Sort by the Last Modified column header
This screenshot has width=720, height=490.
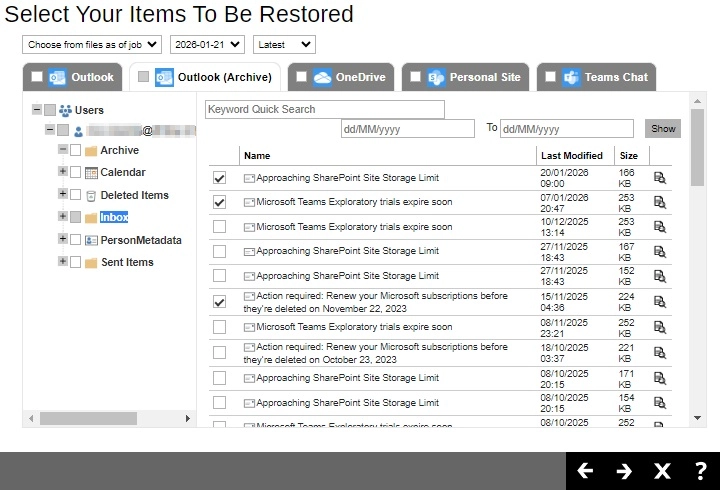coord(571,155)
